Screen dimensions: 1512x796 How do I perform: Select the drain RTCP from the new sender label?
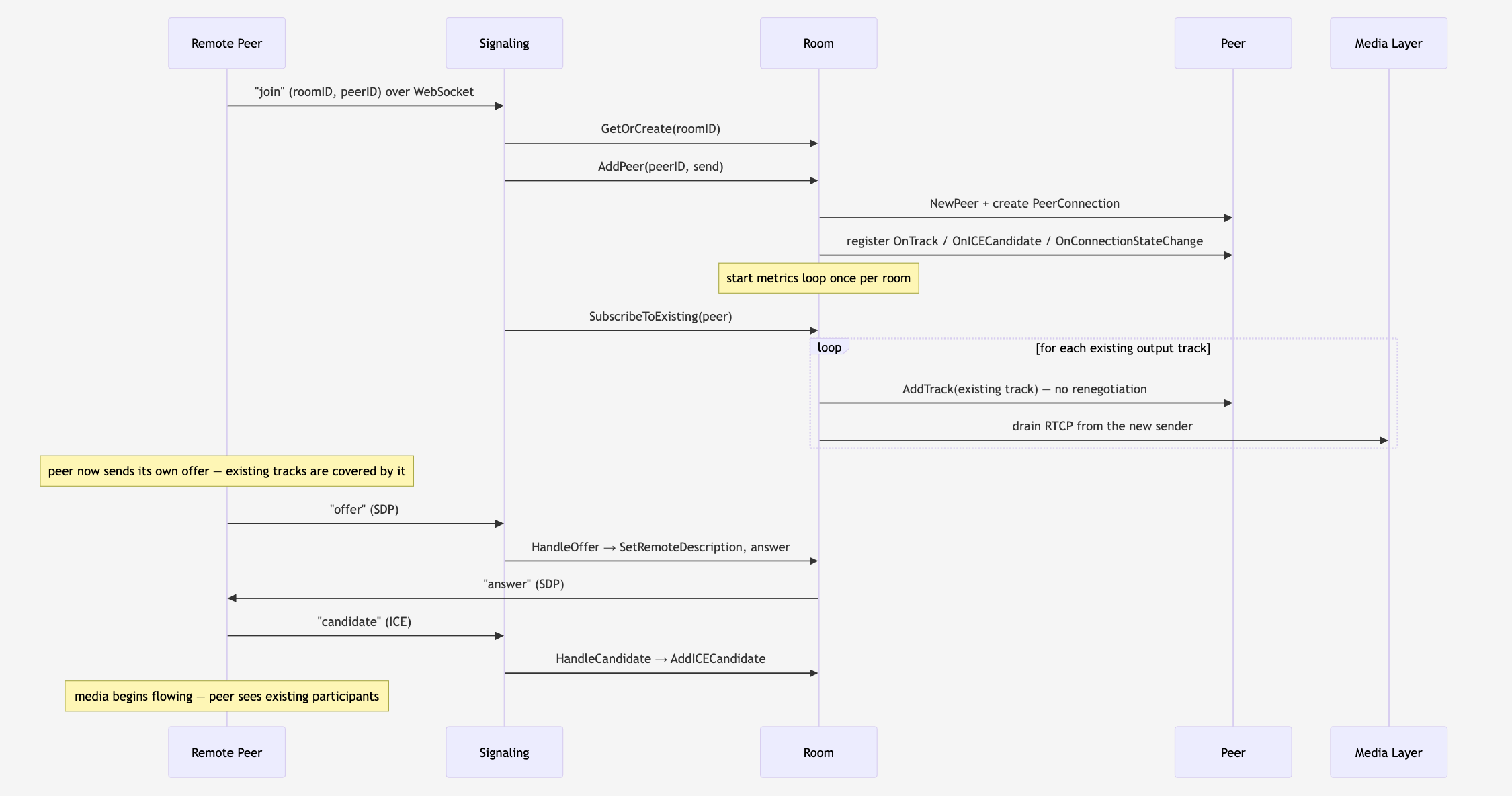1102,426
